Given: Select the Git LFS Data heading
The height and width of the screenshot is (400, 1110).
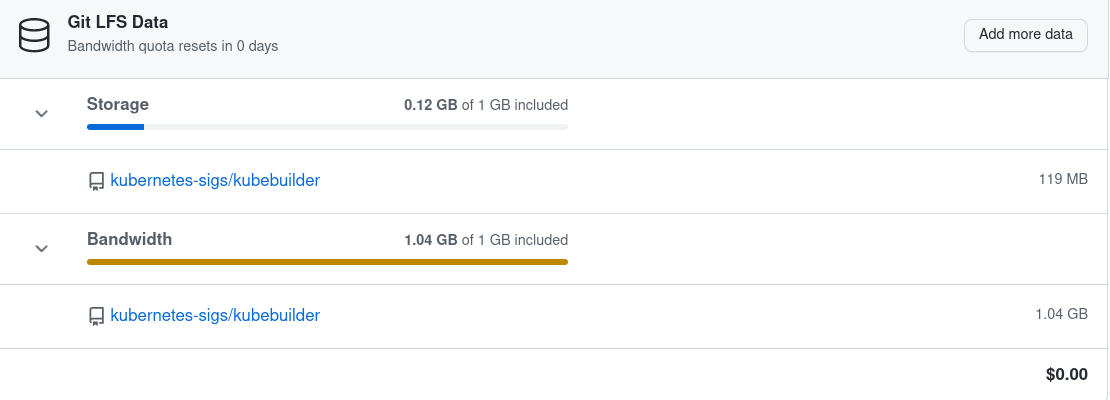Looking at the screenshot, I should click(118, 21).
